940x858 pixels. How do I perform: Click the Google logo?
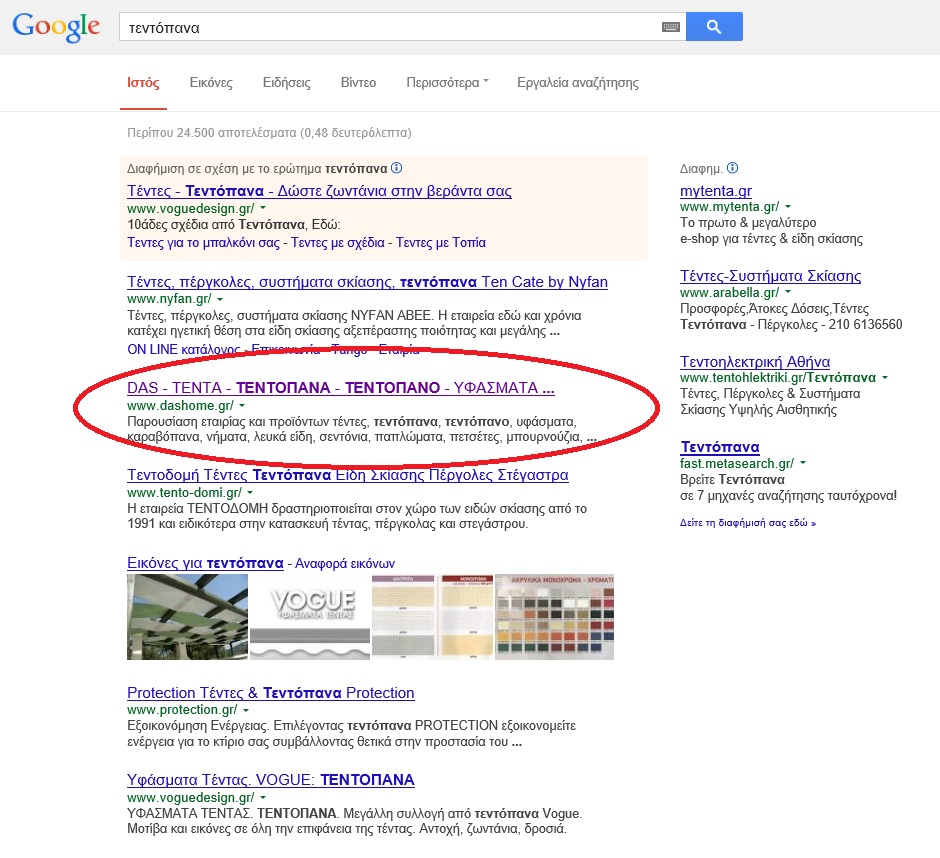56,27
